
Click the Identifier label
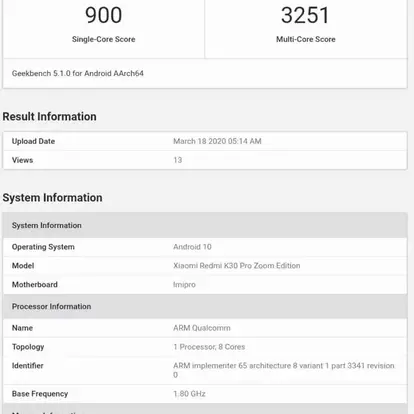[x=28, y=366]
